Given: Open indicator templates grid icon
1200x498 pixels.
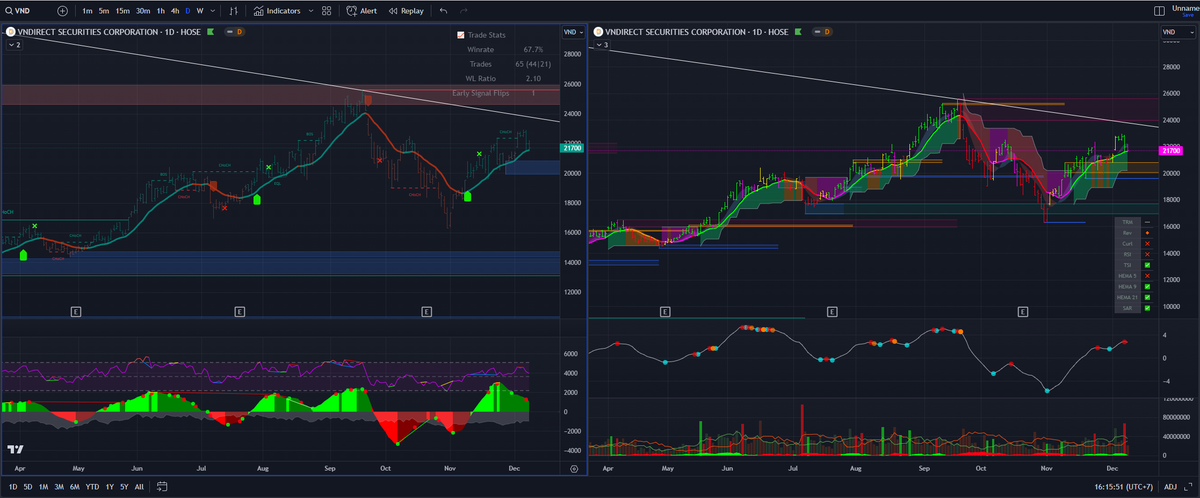Looking at the screenshot, I should click(x=327, y=10).
